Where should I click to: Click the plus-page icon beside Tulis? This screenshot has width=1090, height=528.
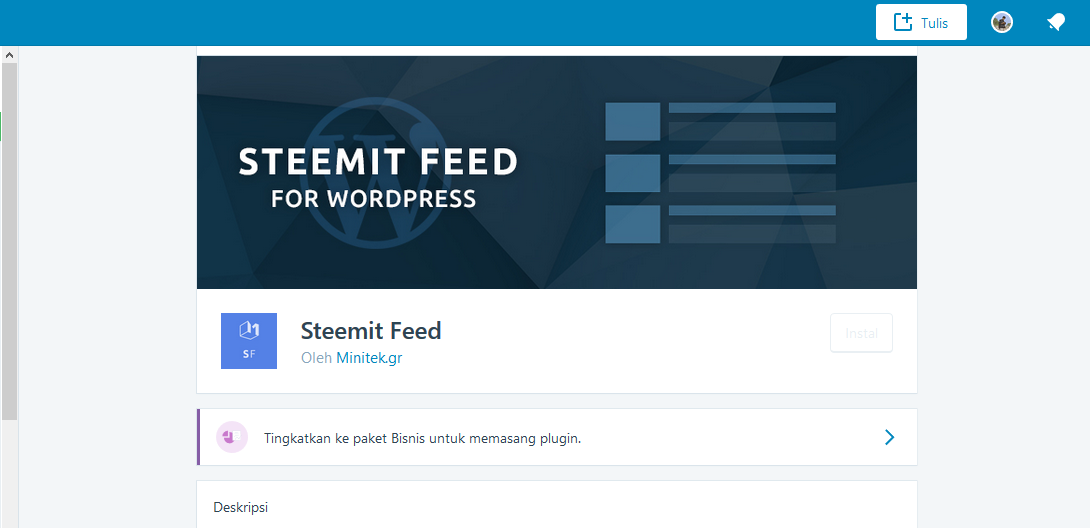[902, 22]
